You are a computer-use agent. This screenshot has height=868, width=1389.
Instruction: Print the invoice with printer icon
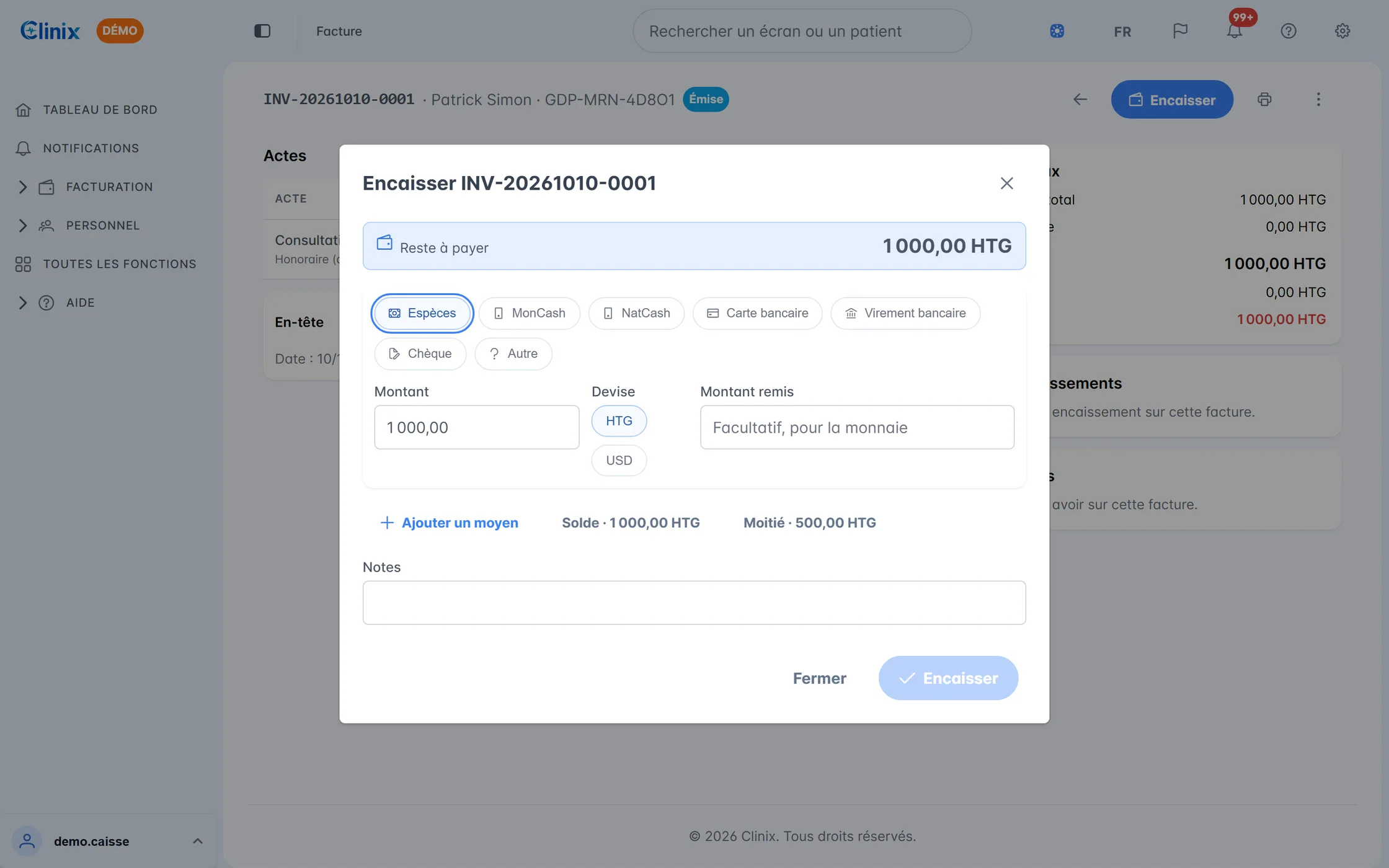1264,99
